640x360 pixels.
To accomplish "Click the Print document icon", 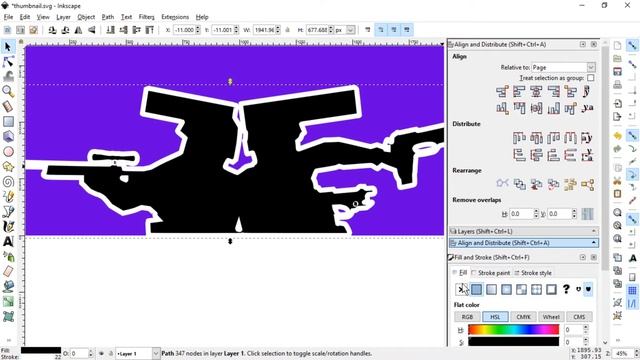I will [x=617, y=84].
